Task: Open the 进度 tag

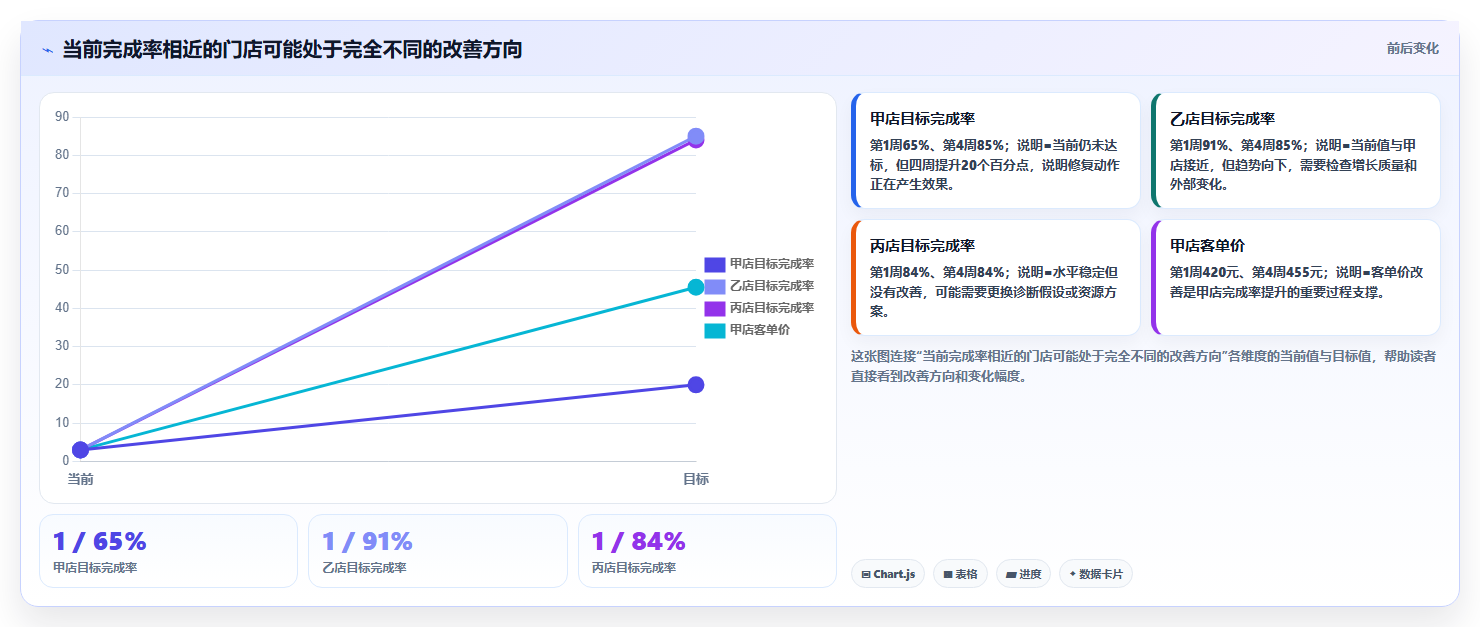Action: coord(1023,574)
